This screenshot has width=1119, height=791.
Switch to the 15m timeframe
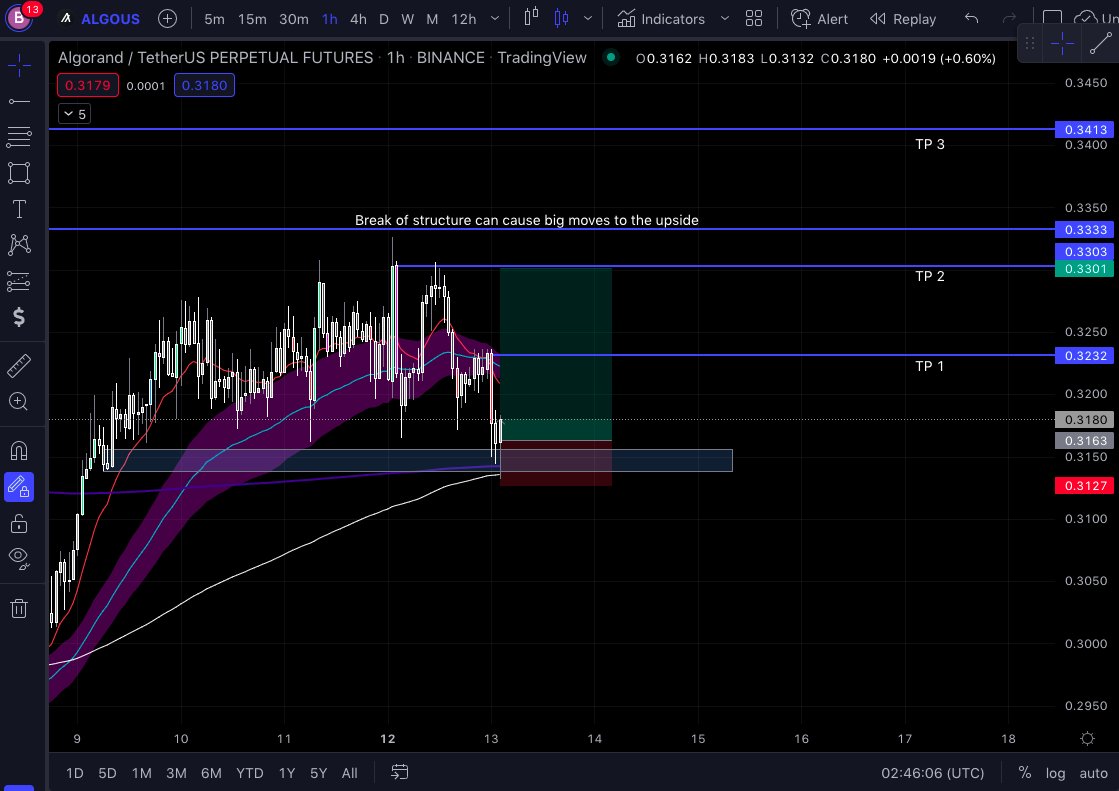[x=252, y=19]
